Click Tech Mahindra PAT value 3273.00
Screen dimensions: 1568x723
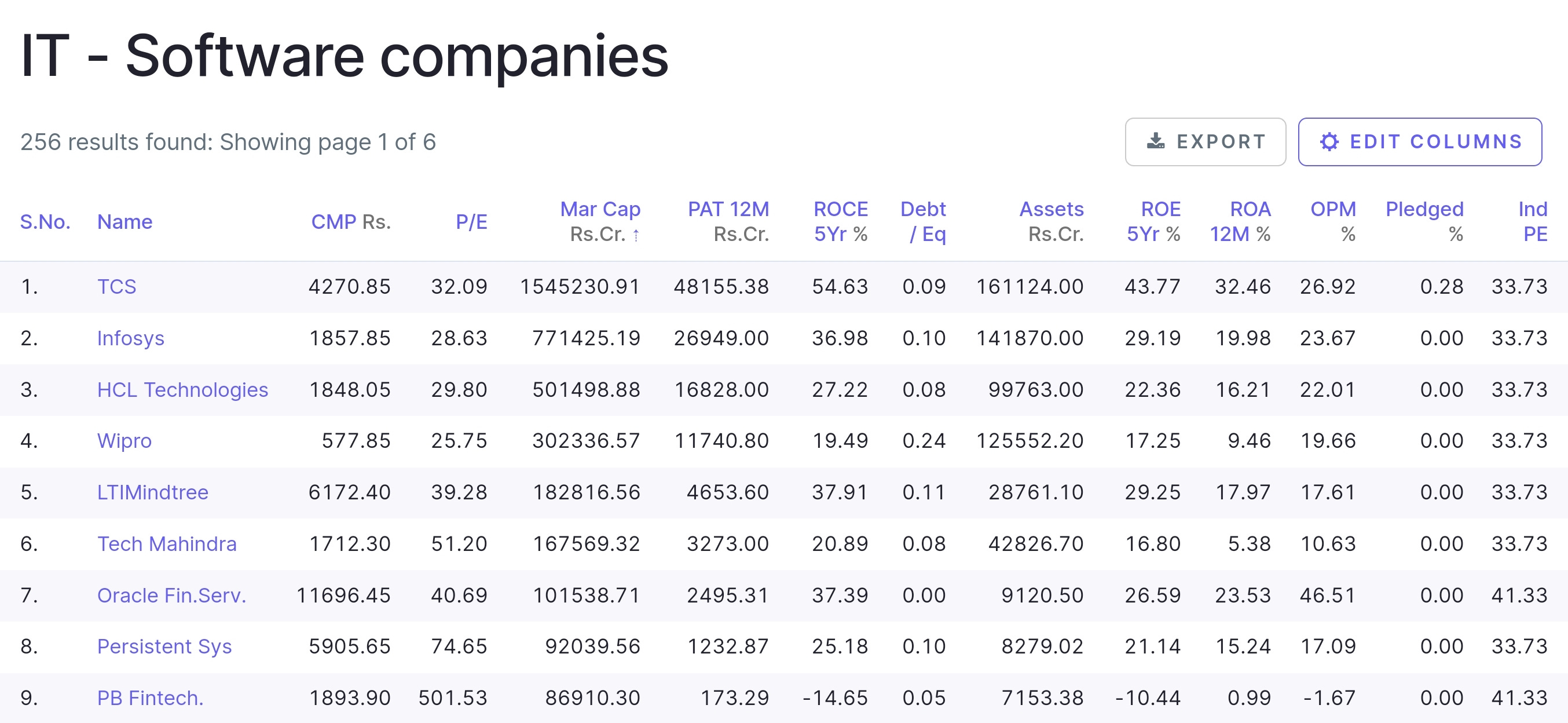coord(728,543)
